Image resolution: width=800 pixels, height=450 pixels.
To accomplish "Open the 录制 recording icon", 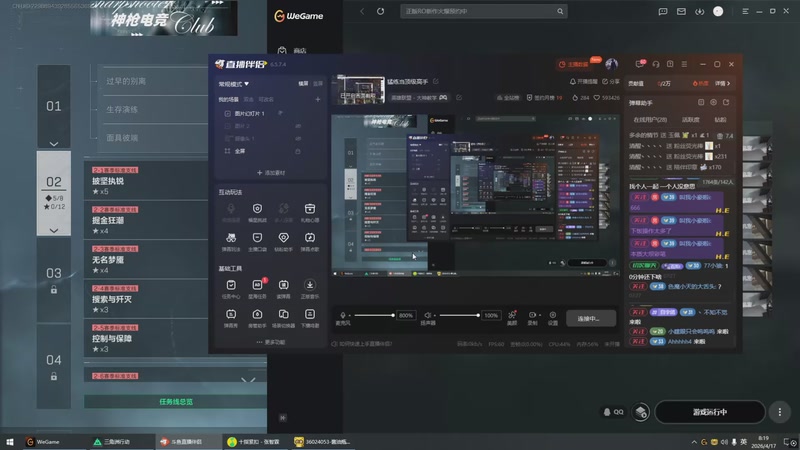I will tap(532, 315).
